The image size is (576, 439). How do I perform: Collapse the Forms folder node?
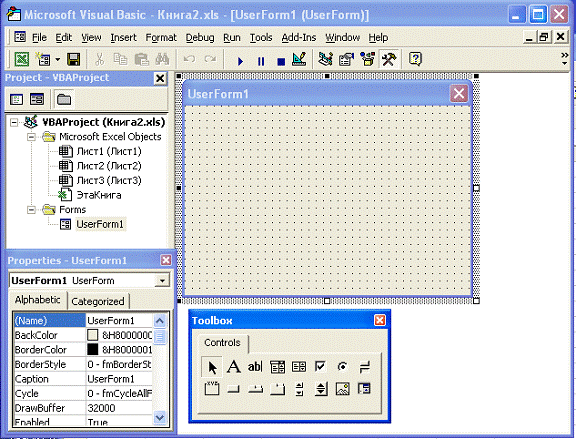pos(32,210)
